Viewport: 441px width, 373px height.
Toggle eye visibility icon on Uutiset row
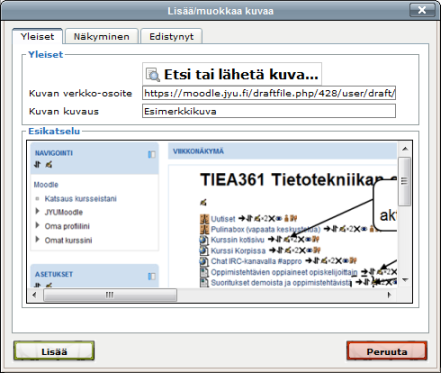[279, 219]
